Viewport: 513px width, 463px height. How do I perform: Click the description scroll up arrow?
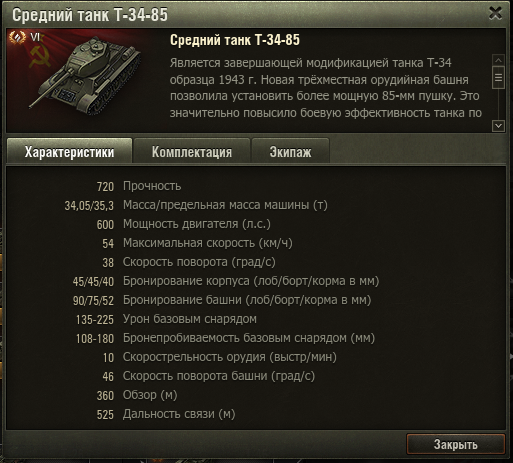click(498, 60)
